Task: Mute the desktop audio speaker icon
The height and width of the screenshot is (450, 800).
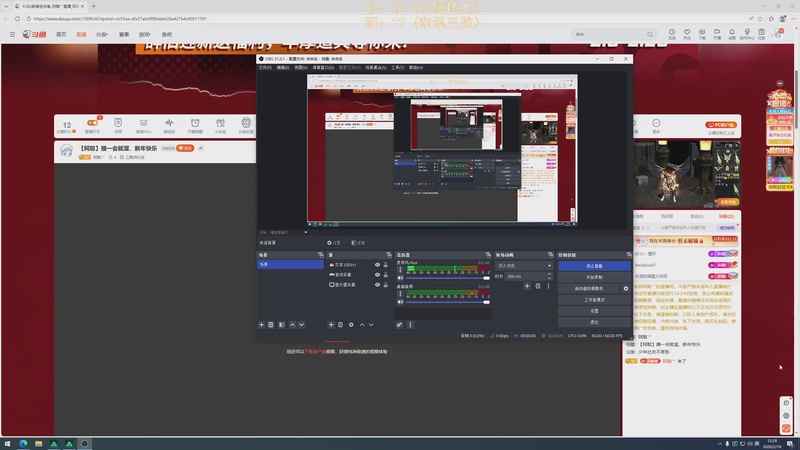Action: coord(401,302)
